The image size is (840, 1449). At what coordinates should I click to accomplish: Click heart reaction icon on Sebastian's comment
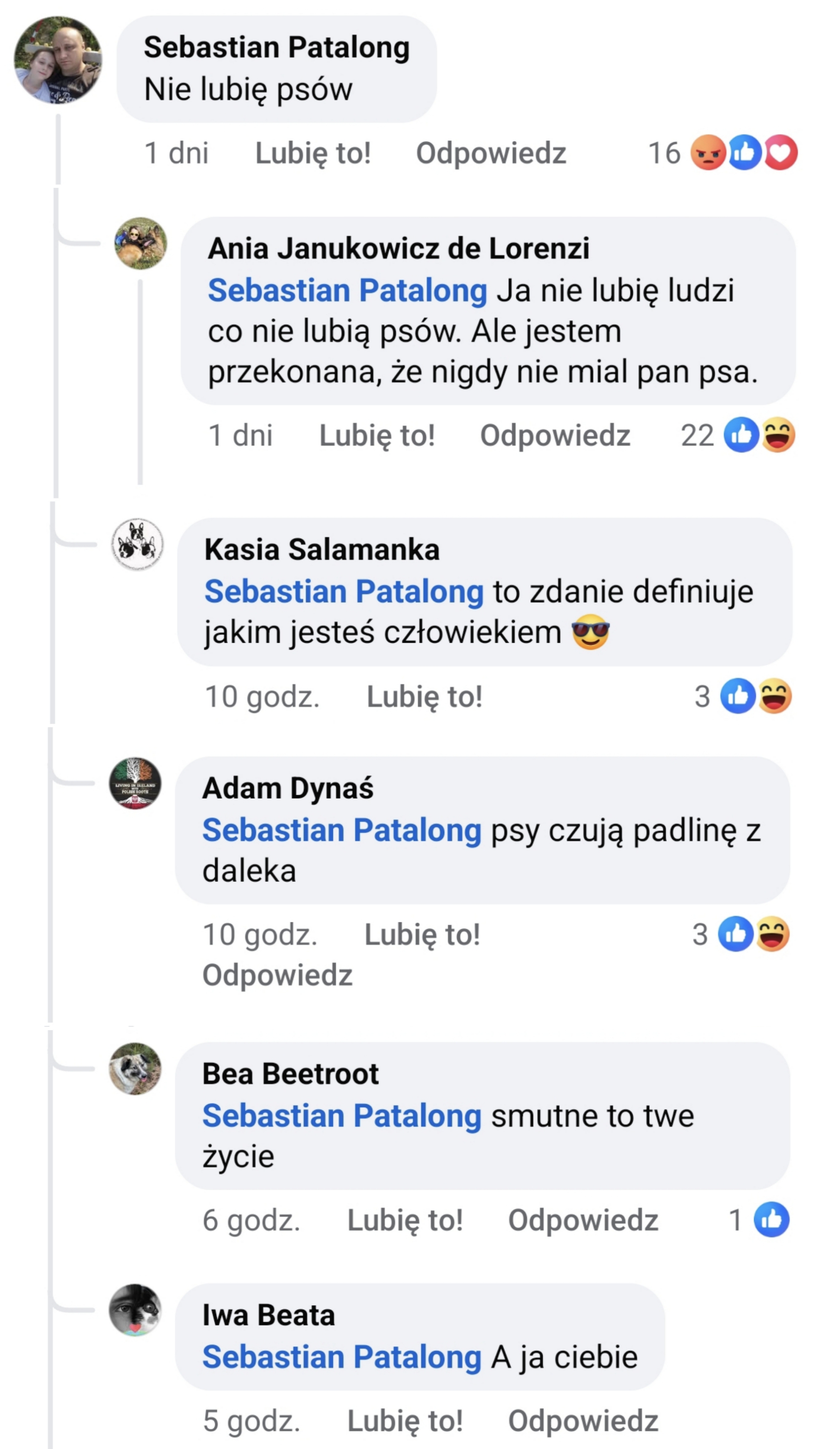(x=780, y=152)
